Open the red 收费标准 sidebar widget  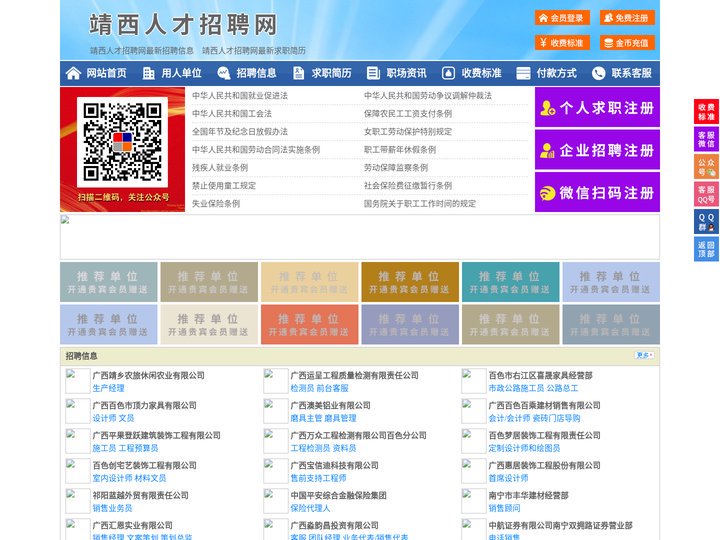(706, 112)
